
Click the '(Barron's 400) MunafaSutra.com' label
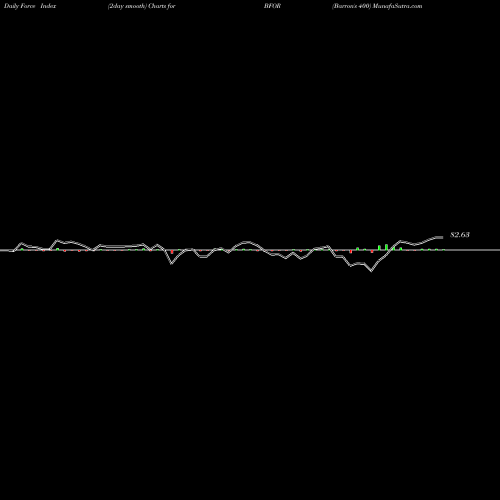coord(377,6)
